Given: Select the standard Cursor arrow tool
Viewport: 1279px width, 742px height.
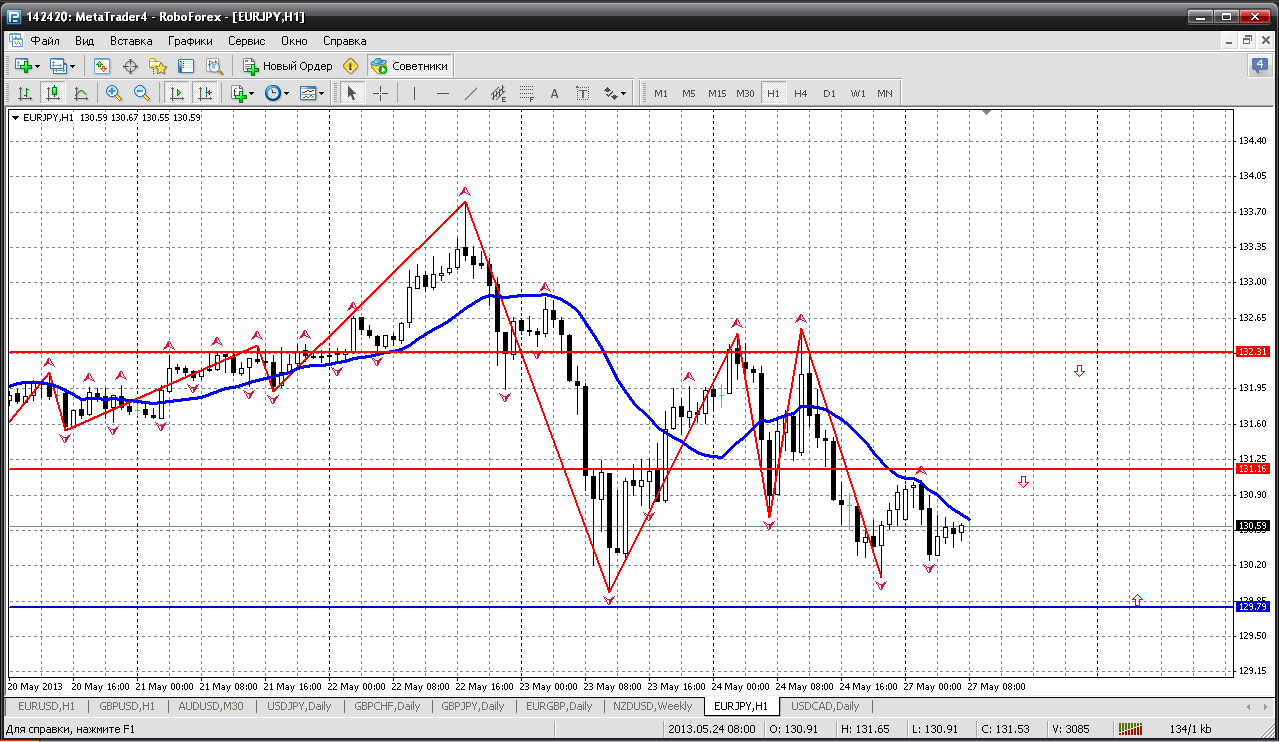Looking at the screenshot, I should [351, 93].
